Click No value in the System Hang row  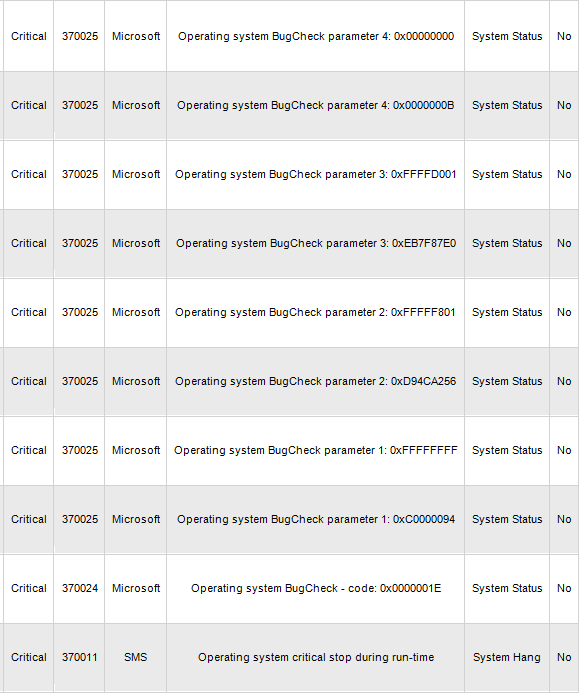(564, 657)
